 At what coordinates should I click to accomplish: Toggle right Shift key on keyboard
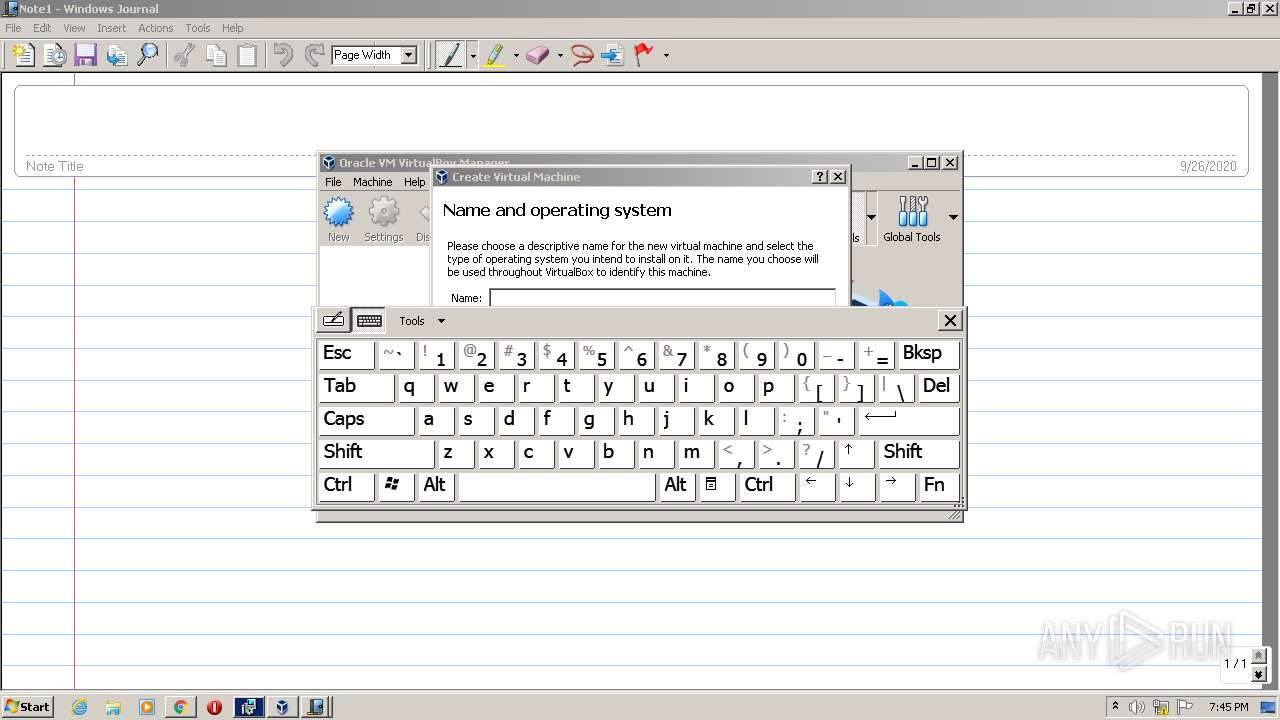click(919, 453)
